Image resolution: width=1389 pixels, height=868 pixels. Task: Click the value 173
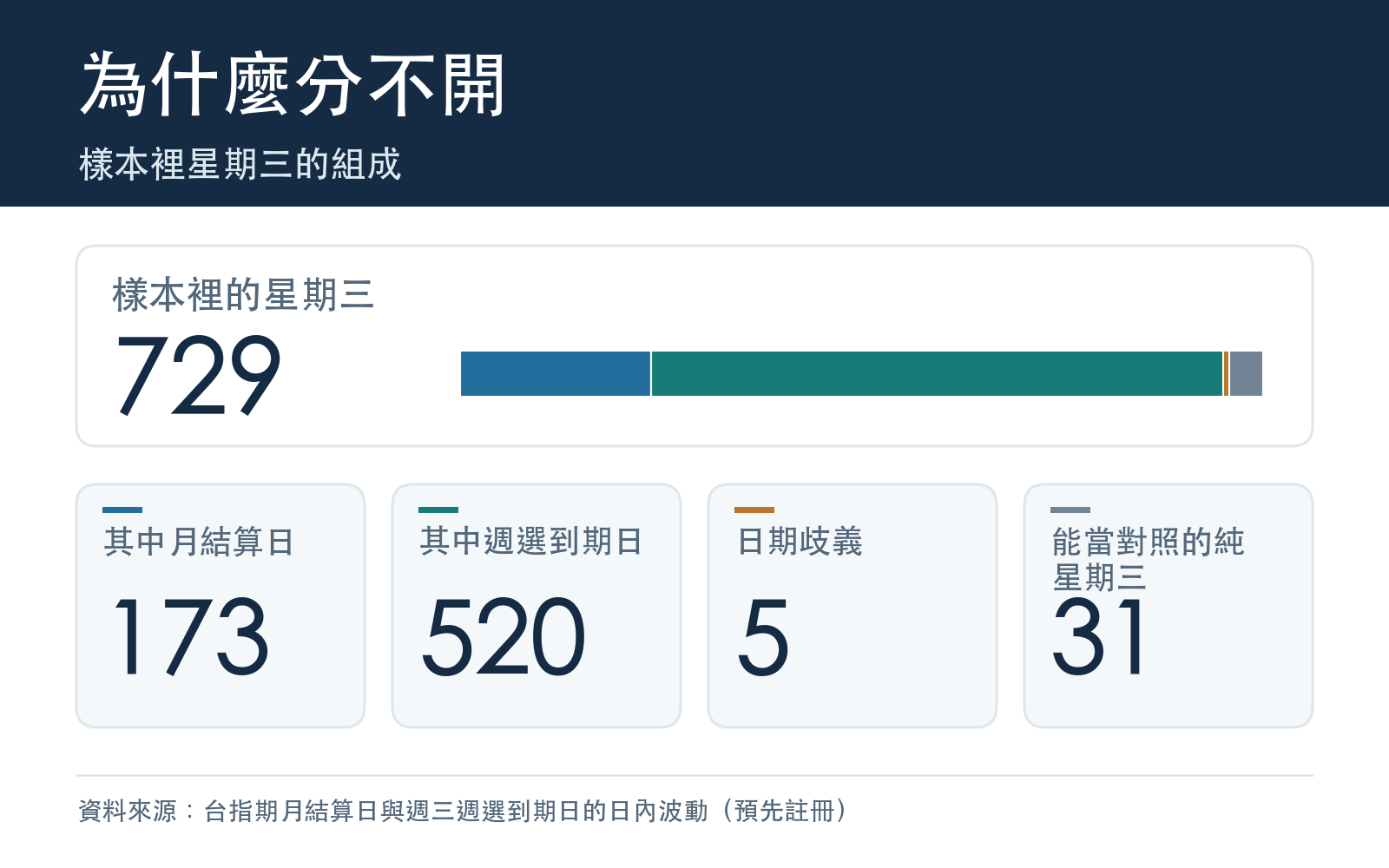tap(192, 637)
